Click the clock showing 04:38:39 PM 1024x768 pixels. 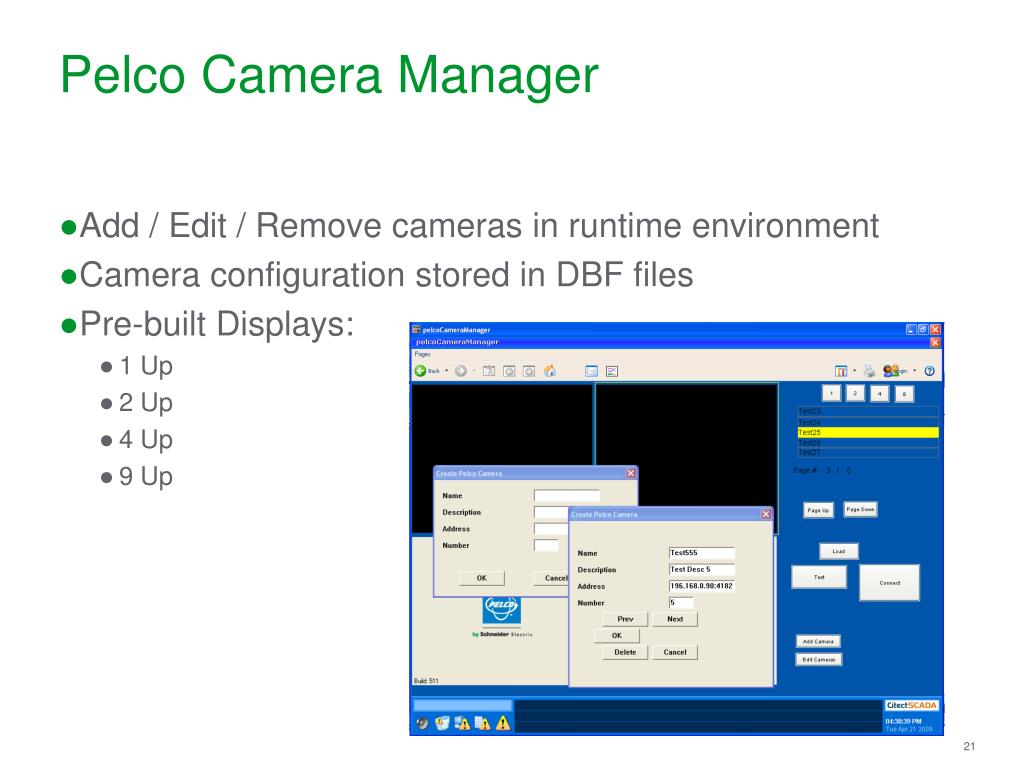[x=903, y=721]
